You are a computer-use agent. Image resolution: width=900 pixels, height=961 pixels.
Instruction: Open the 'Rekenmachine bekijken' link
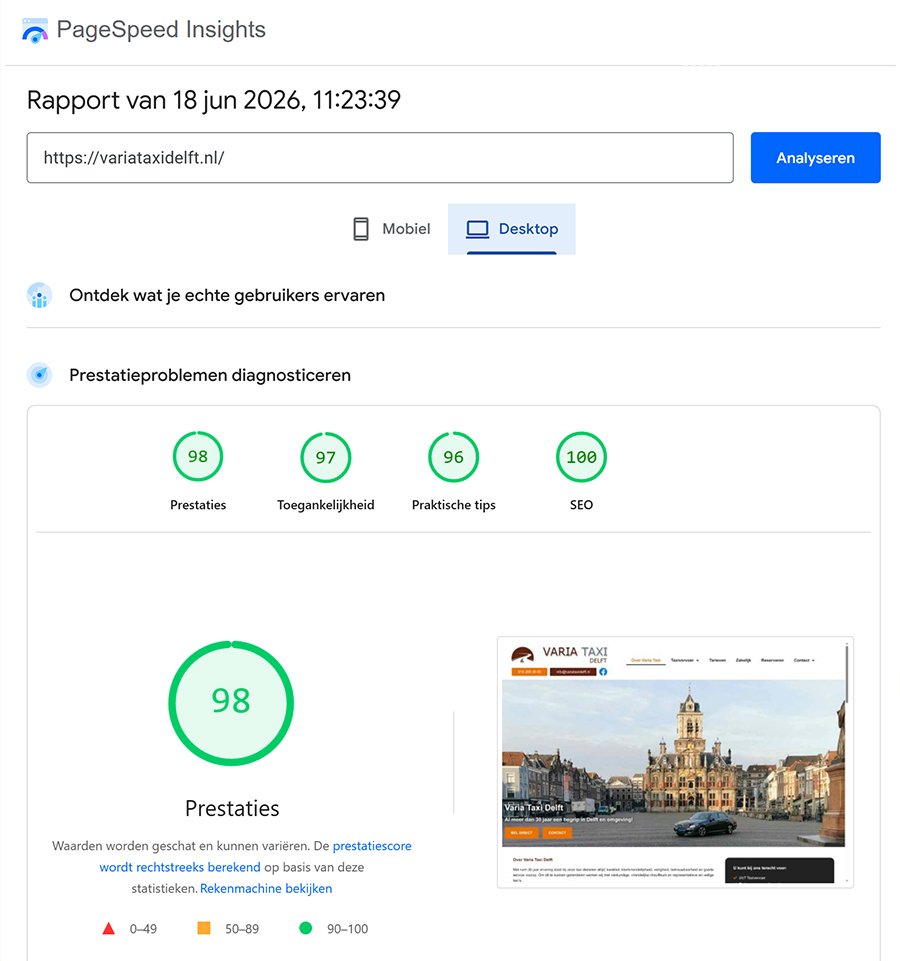coord(266,888)
